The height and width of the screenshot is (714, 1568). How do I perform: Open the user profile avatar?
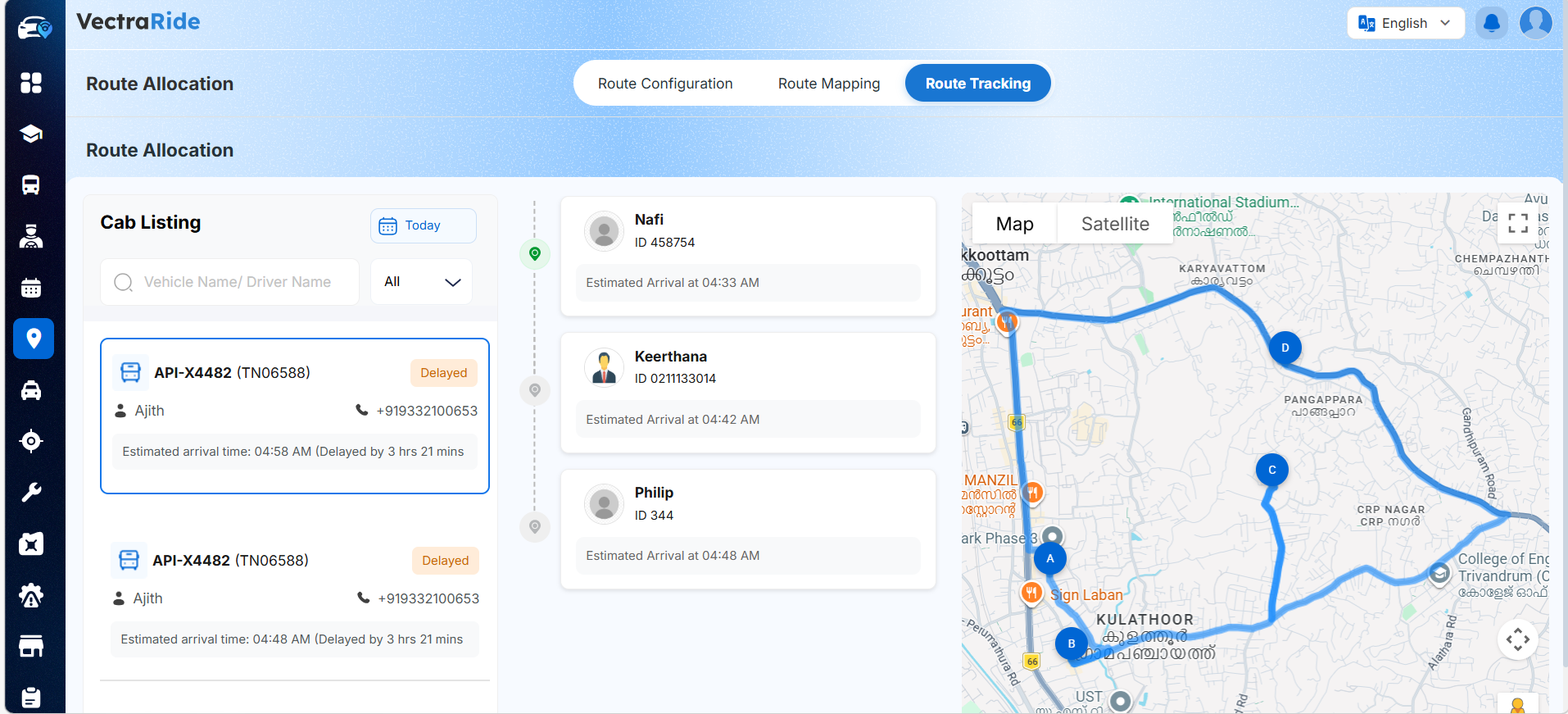click(1536, 23)
